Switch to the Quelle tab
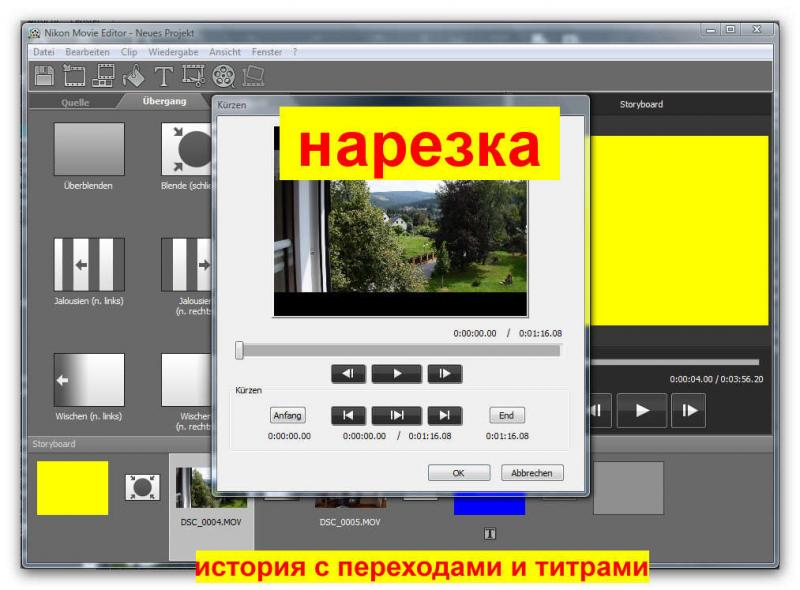Viewport: 800px width, 590px height. [x=76, y=102]
